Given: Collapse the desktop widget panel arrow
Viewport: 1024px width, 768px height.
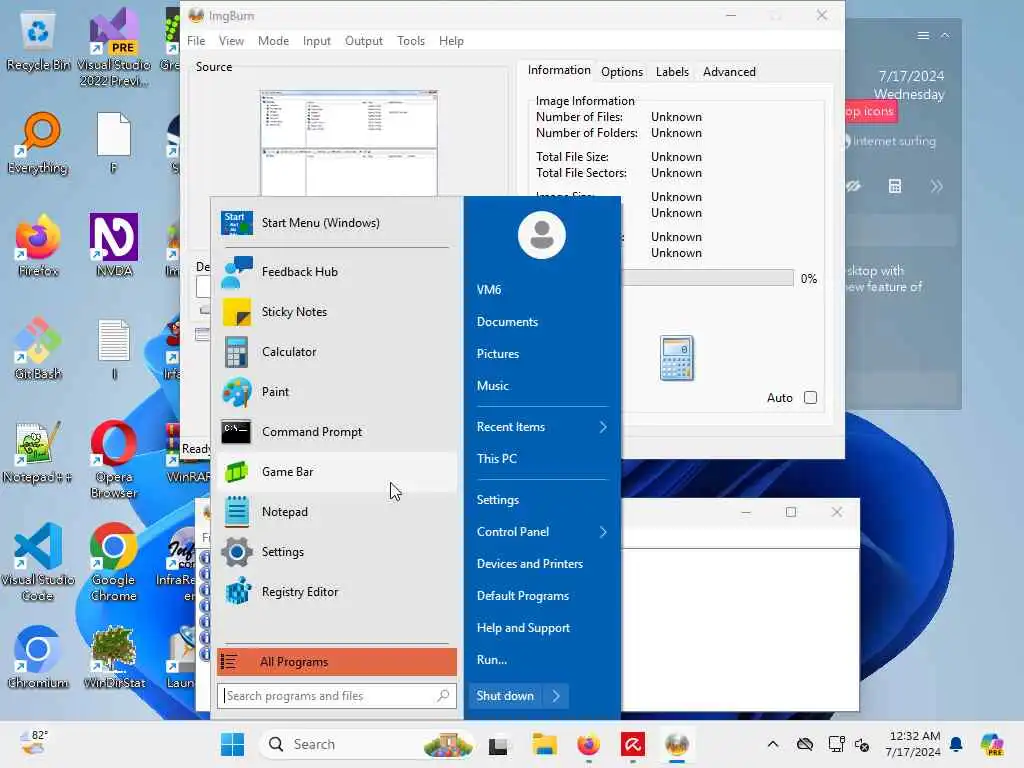Looking at the screenshot, I should point(945,35).
